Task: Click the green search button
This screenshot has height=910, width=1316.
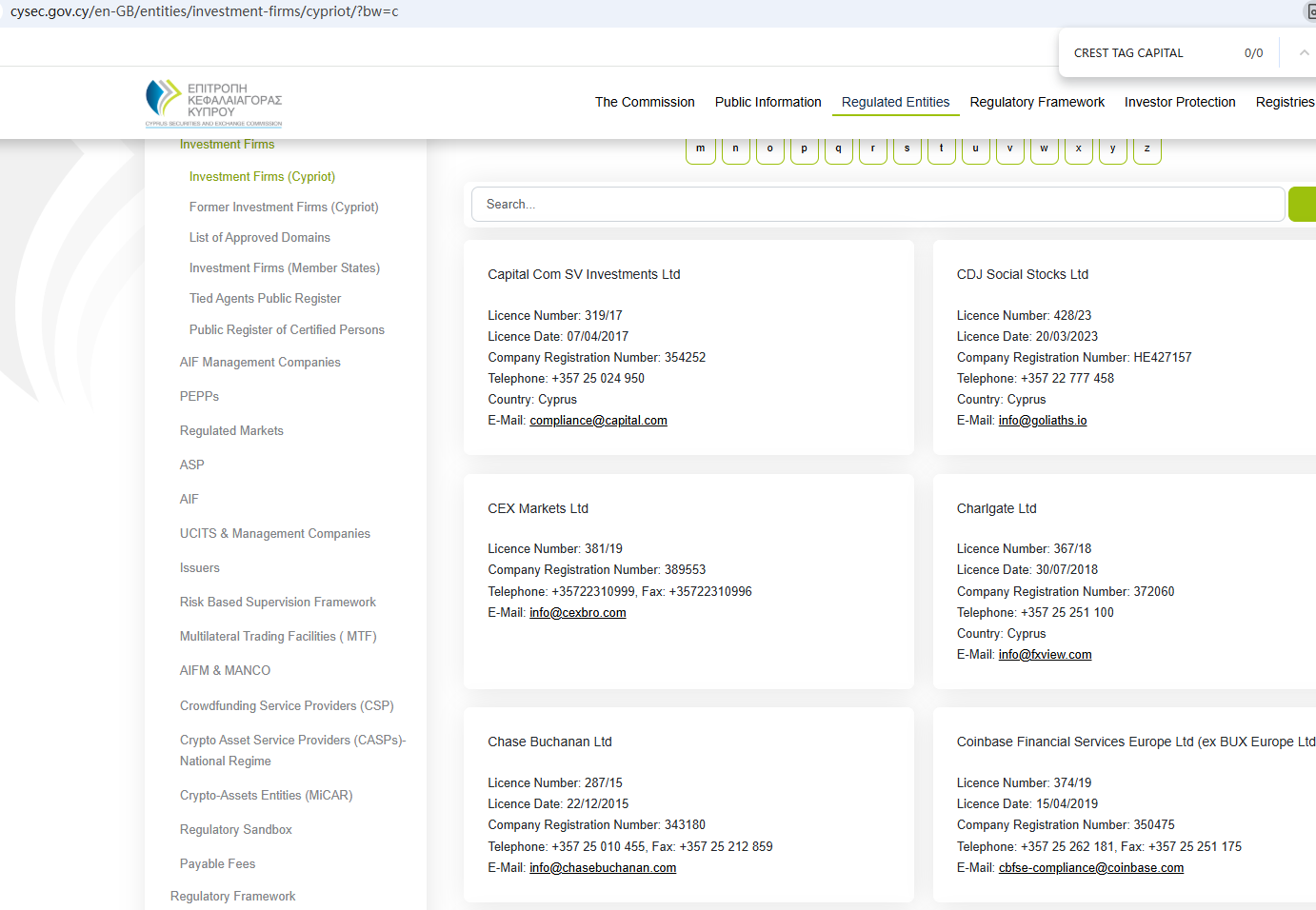Action: pyautogui.click(x=1302, y=205)
